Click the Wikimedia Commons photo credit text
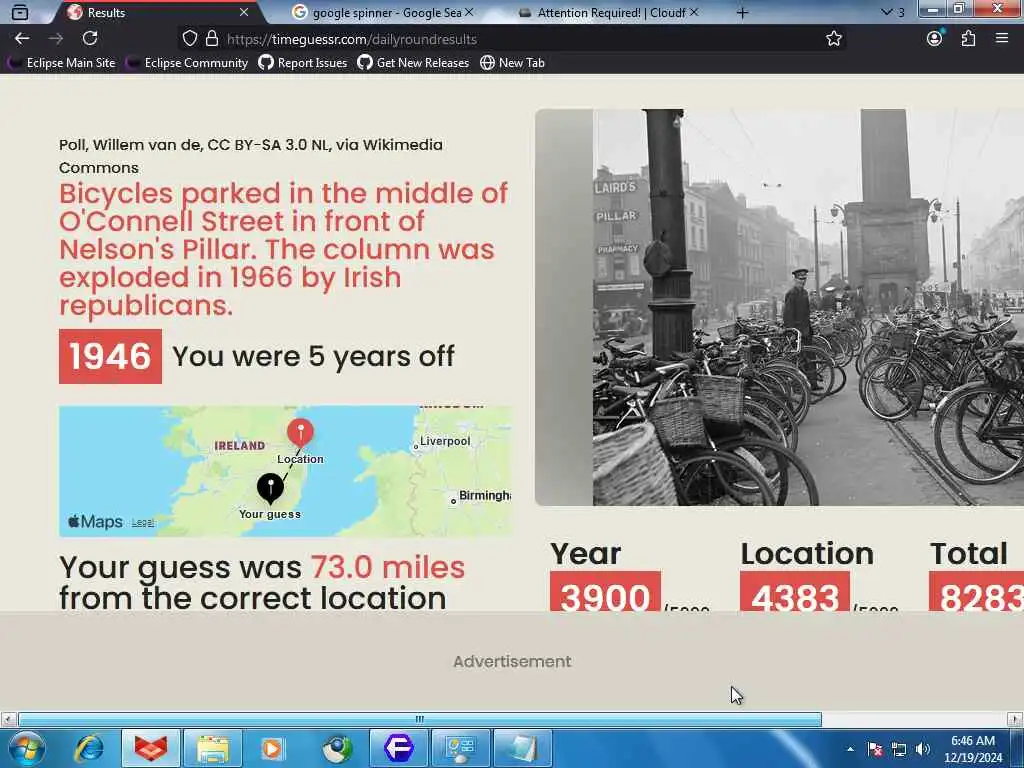 (x=251, y=156)
